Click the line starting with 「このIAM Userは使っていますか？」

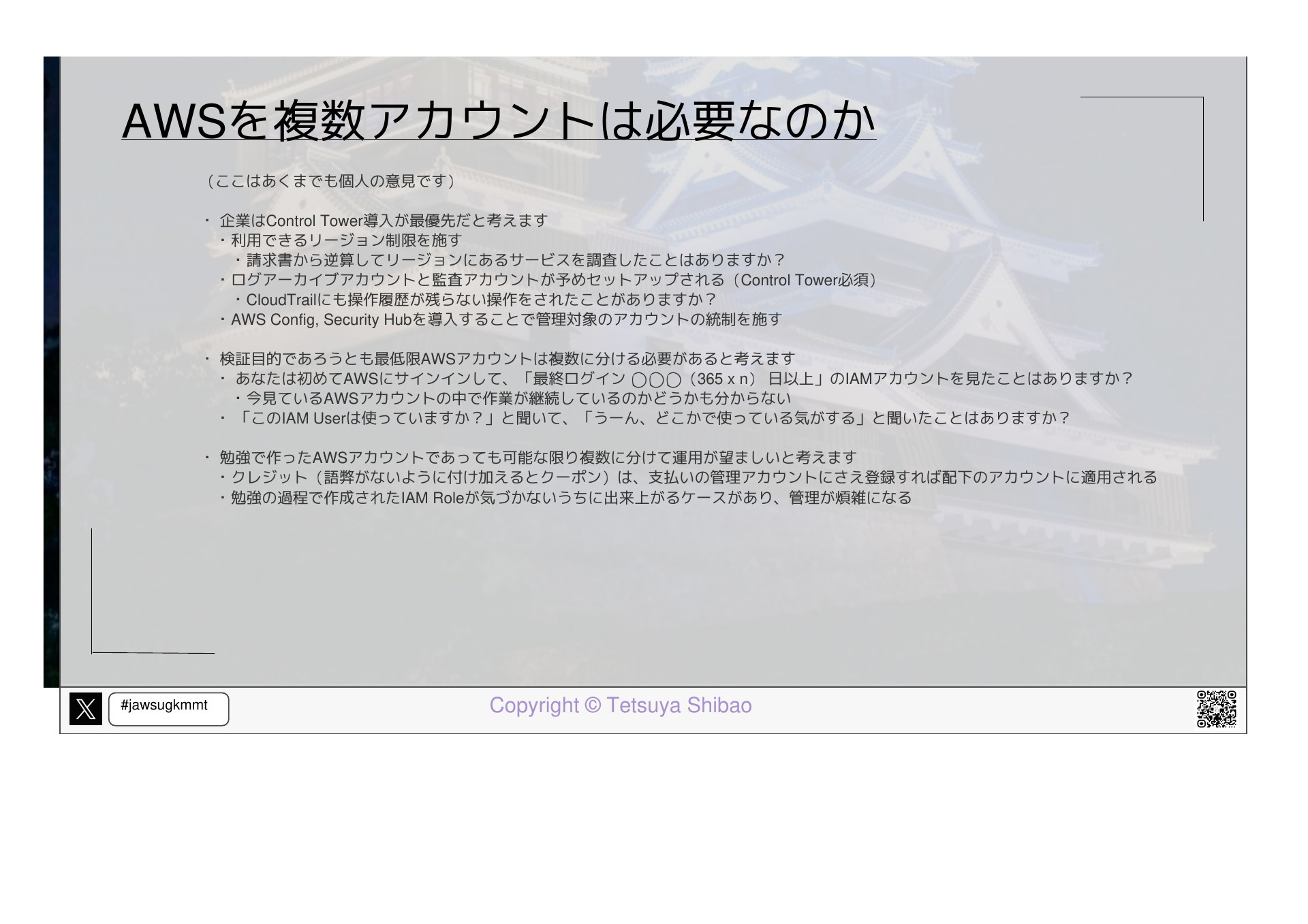(x=646, y=418)
